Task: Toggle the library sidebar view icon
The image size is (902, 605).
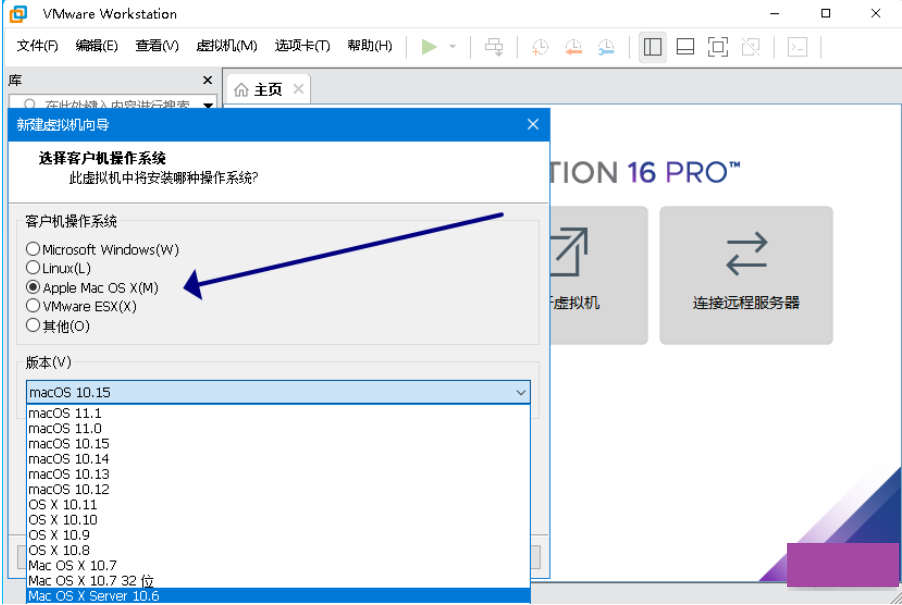Action: point(652,46)
